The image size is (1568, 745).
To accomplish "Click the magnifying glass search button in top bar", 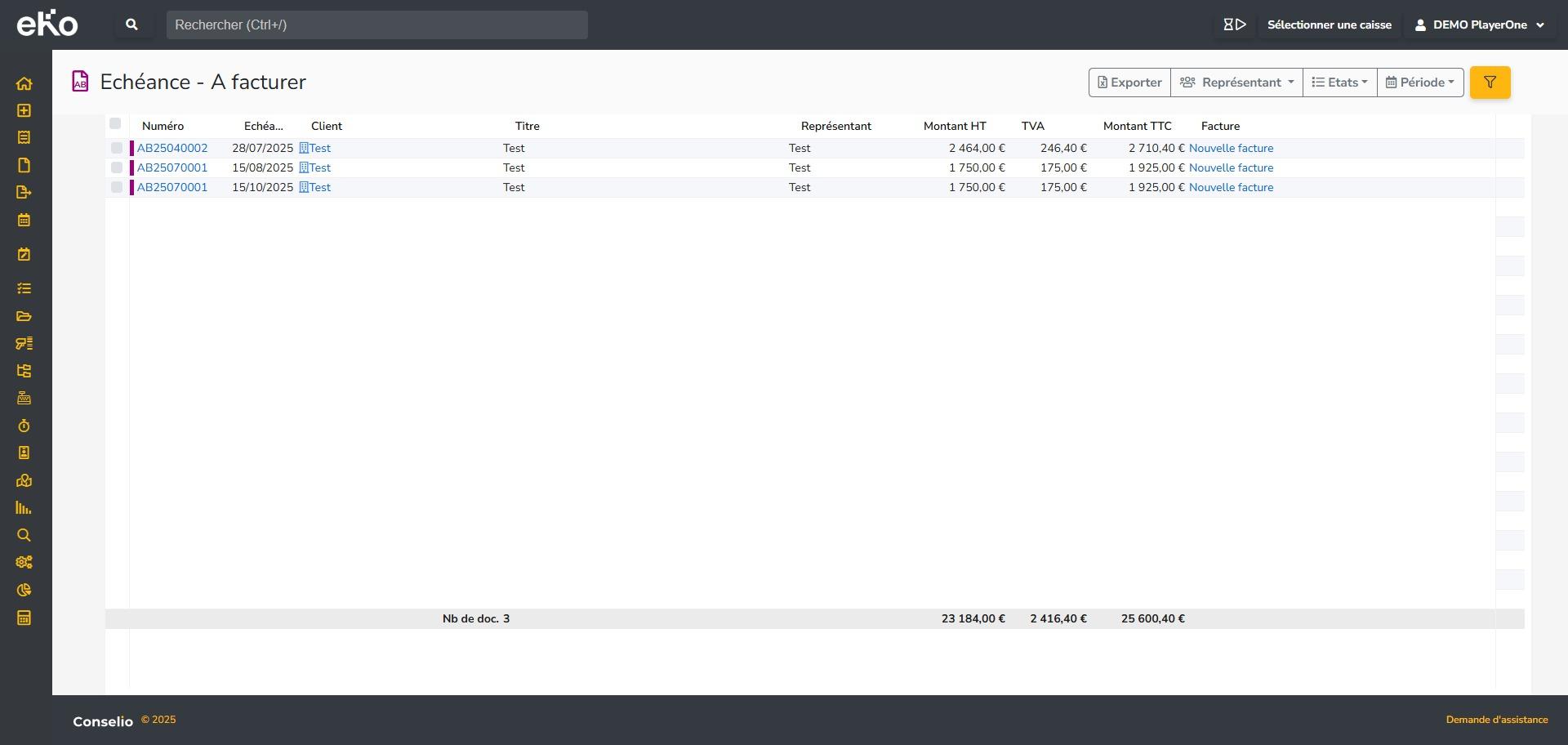I will (131, 25).
